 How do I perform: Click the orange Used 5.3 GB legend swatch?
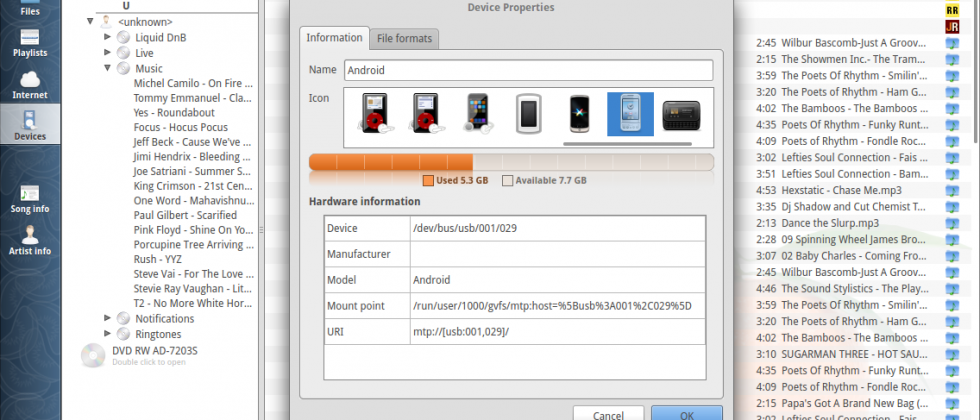(428, 181)
